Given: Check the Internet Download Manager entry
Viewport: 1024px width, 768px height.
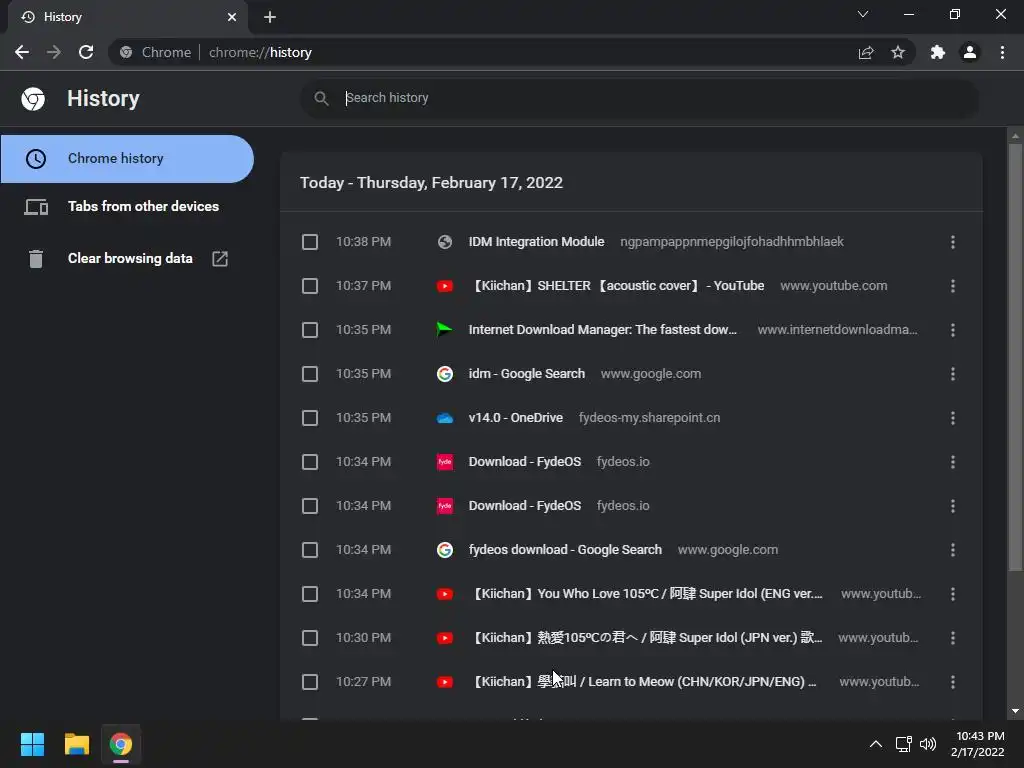Looking at the screenshot, I should [x=310, y=330].
